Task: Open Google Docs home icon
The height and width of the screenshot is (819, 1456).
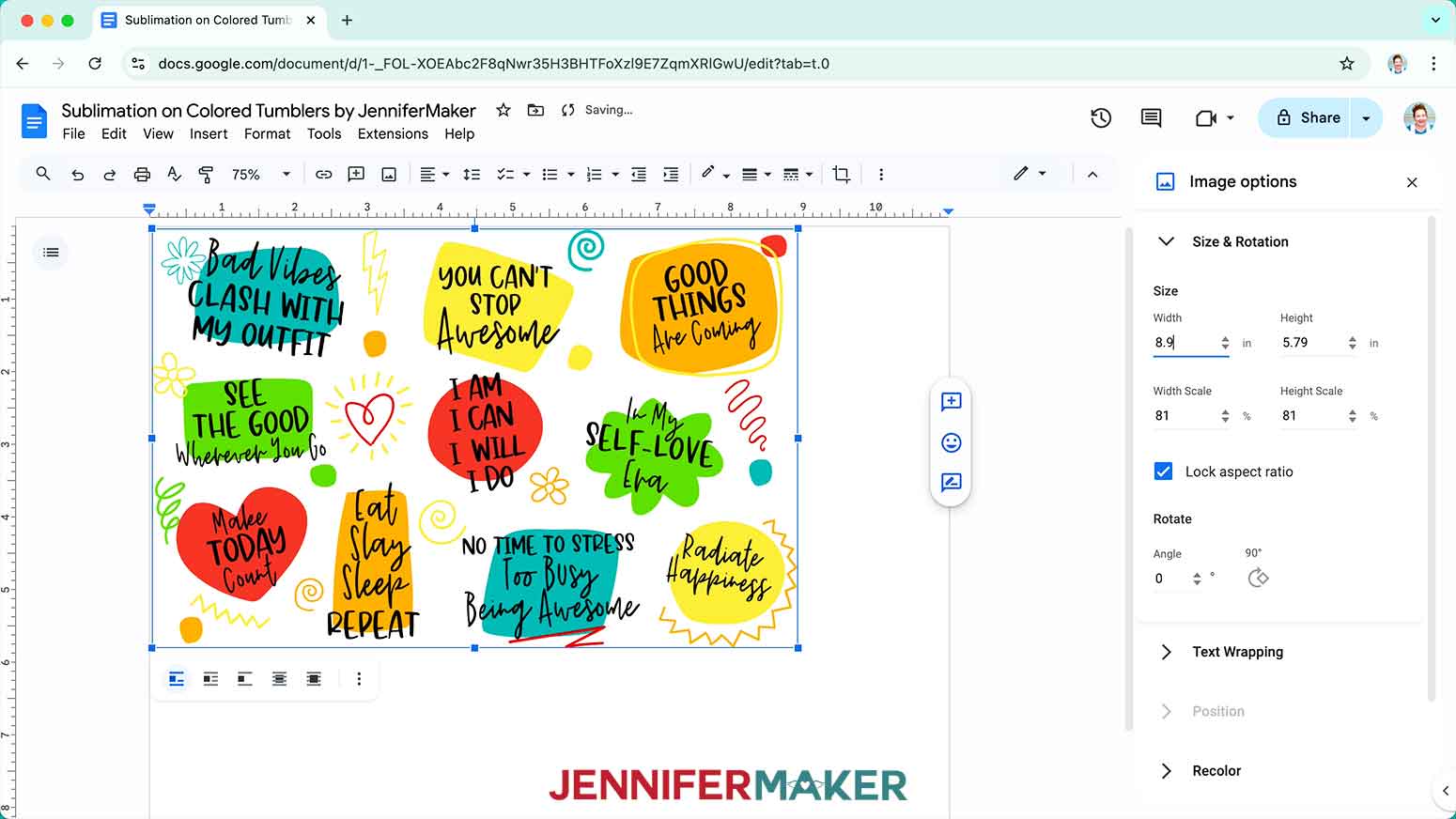Action: coord(34,121)
